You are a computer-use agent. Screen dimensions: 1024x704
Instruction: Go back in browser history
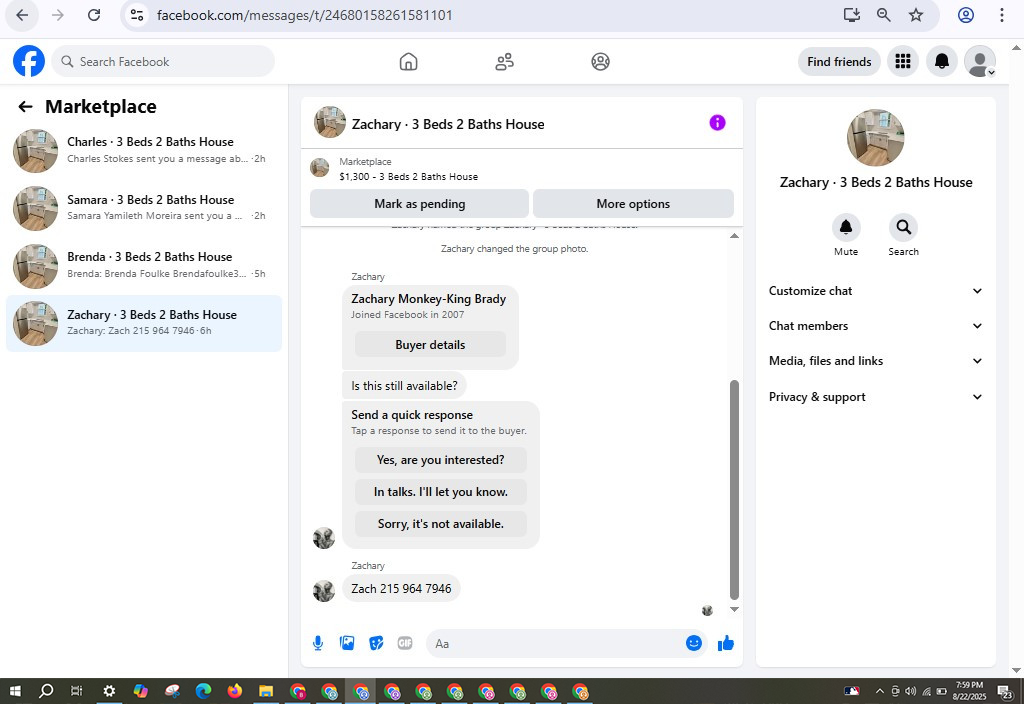(22, 15)
